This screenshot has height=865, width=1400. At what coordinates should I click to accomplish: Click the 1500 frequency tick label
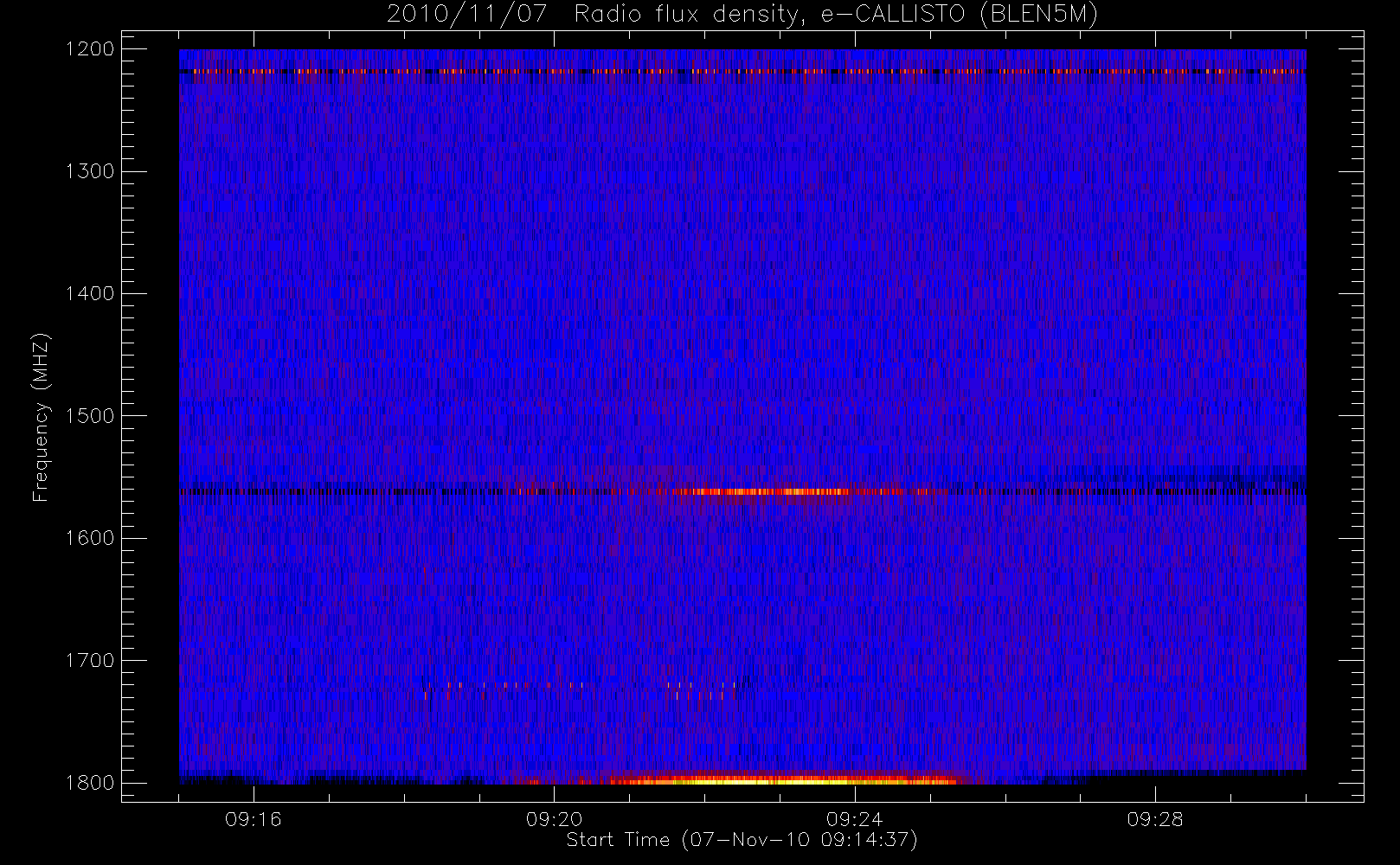90,416
